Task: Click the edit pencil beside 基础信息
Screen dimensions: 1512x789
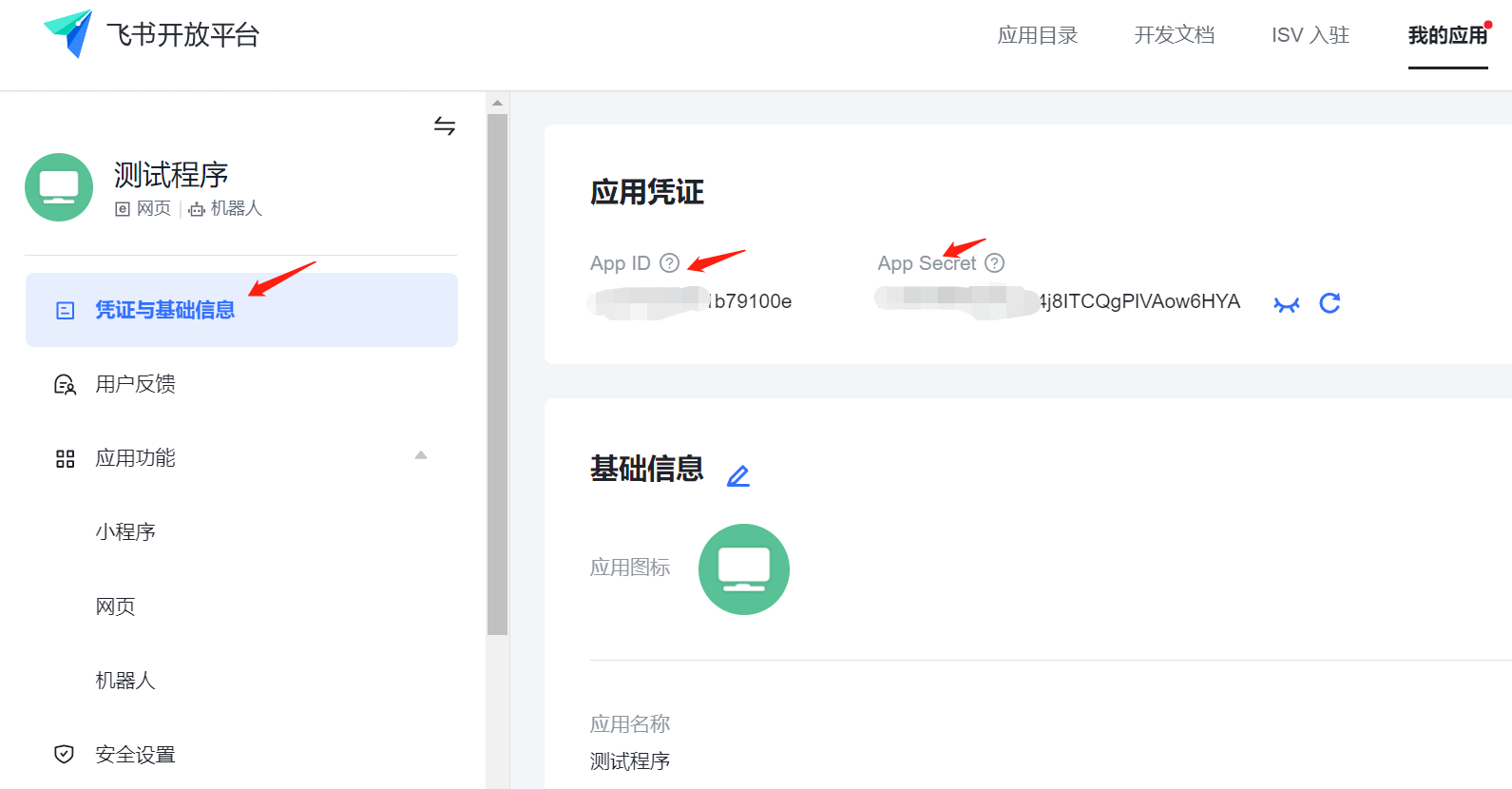Action: [x=738, y=475]
